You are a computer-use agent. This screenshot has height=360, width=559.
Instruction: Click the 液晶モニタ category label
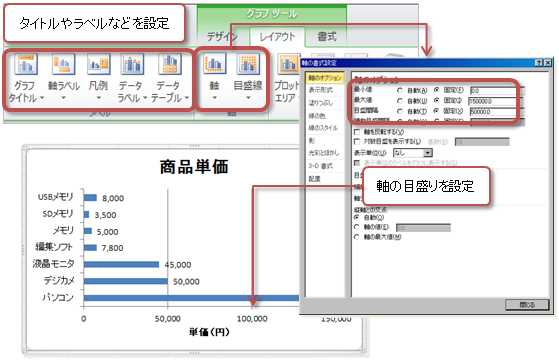click(53, 263)
